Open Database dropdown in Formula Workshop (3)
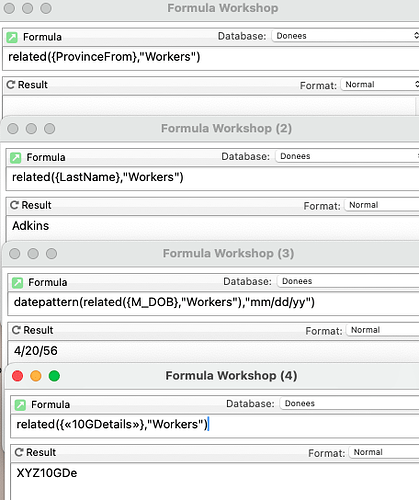Image resolution: width=419 pixels, height=500 pixels. click(348, 281)
